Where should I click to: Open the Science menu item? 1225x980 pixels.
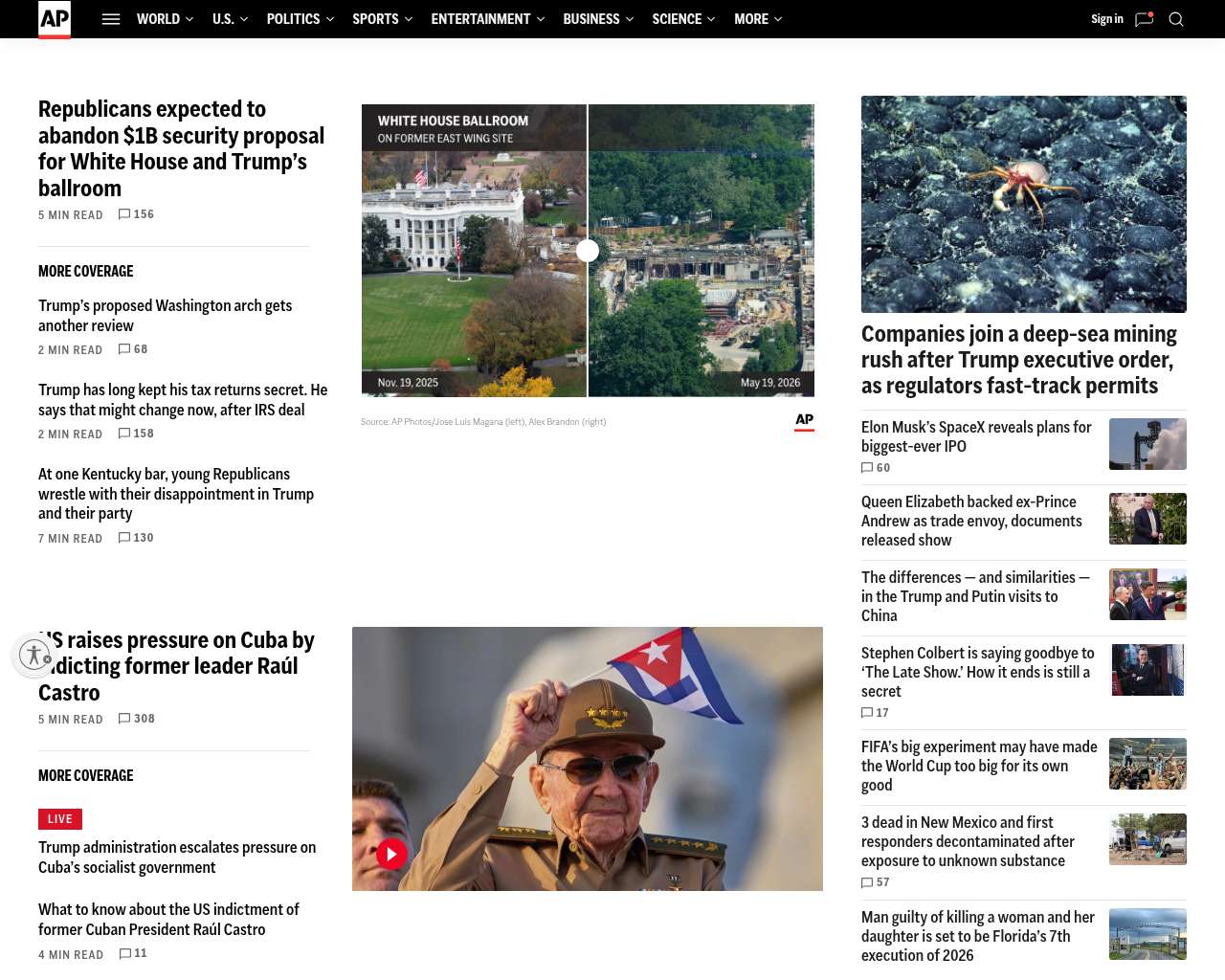(x=683, y=19)
